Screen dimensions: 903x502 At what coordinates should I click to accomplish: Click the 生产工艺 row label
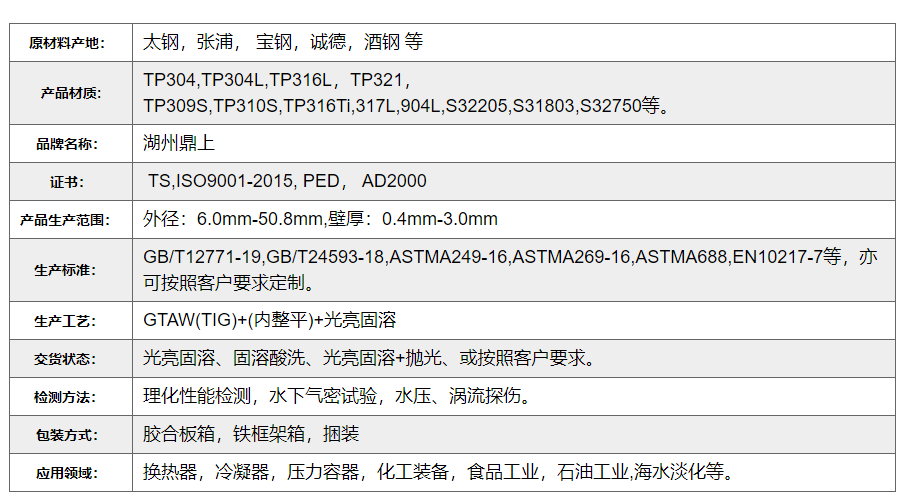tap(67, 321)
